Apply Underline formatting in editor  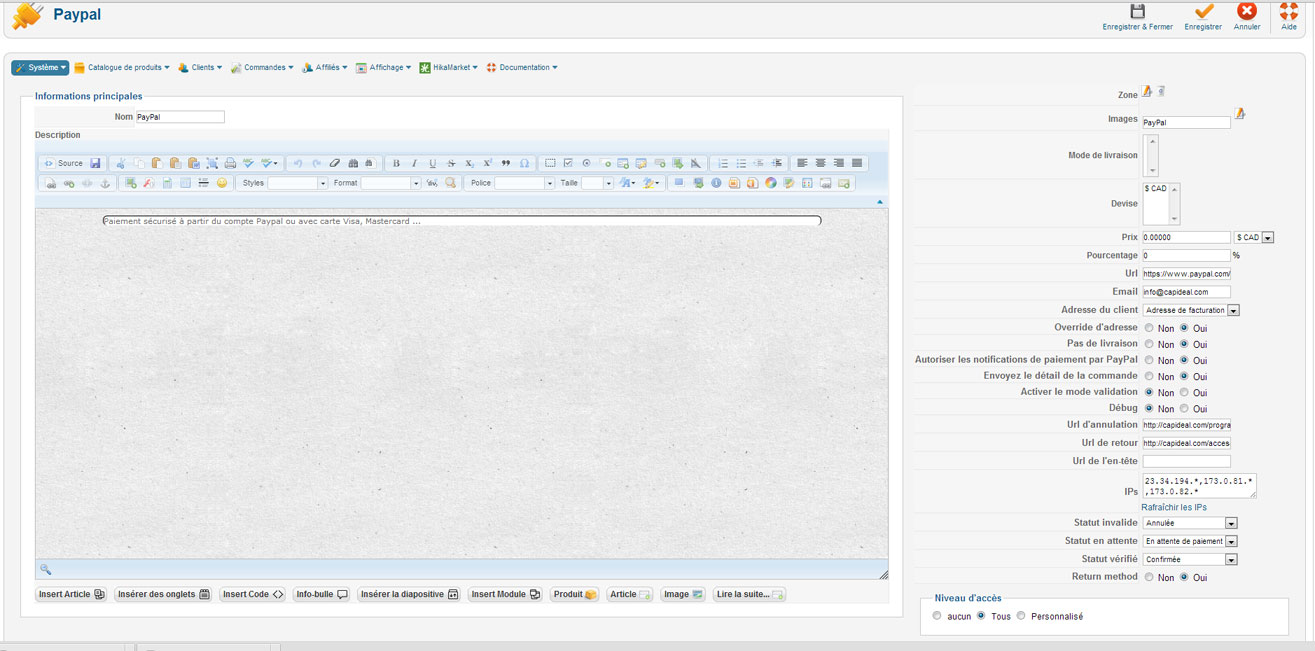[432, 163]
